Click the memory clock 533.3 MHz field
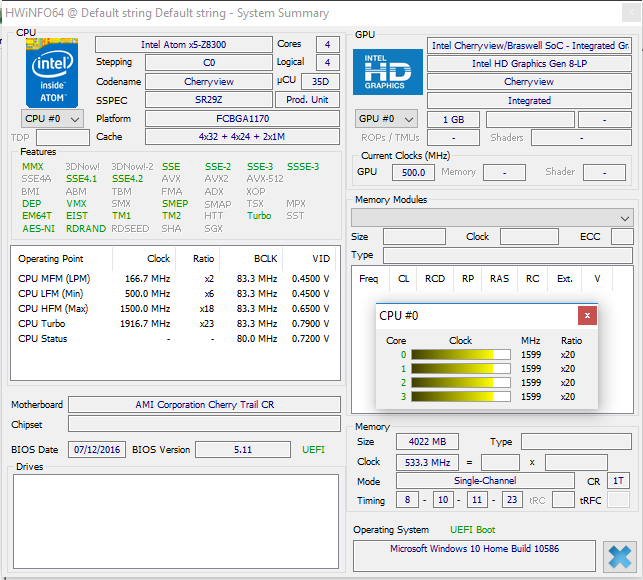The height and width of the screenshot is (580, 643). pos(427,462)
